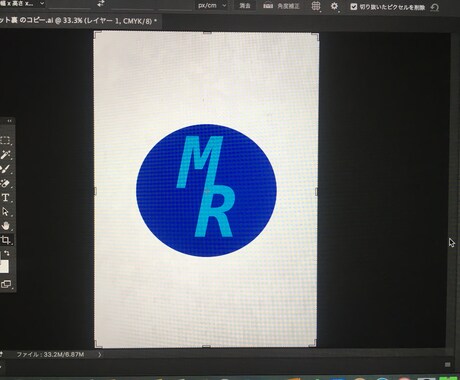This screenshot has height=380, width=460.
Task: Click the crop height input field
Action: pos(131,5)
